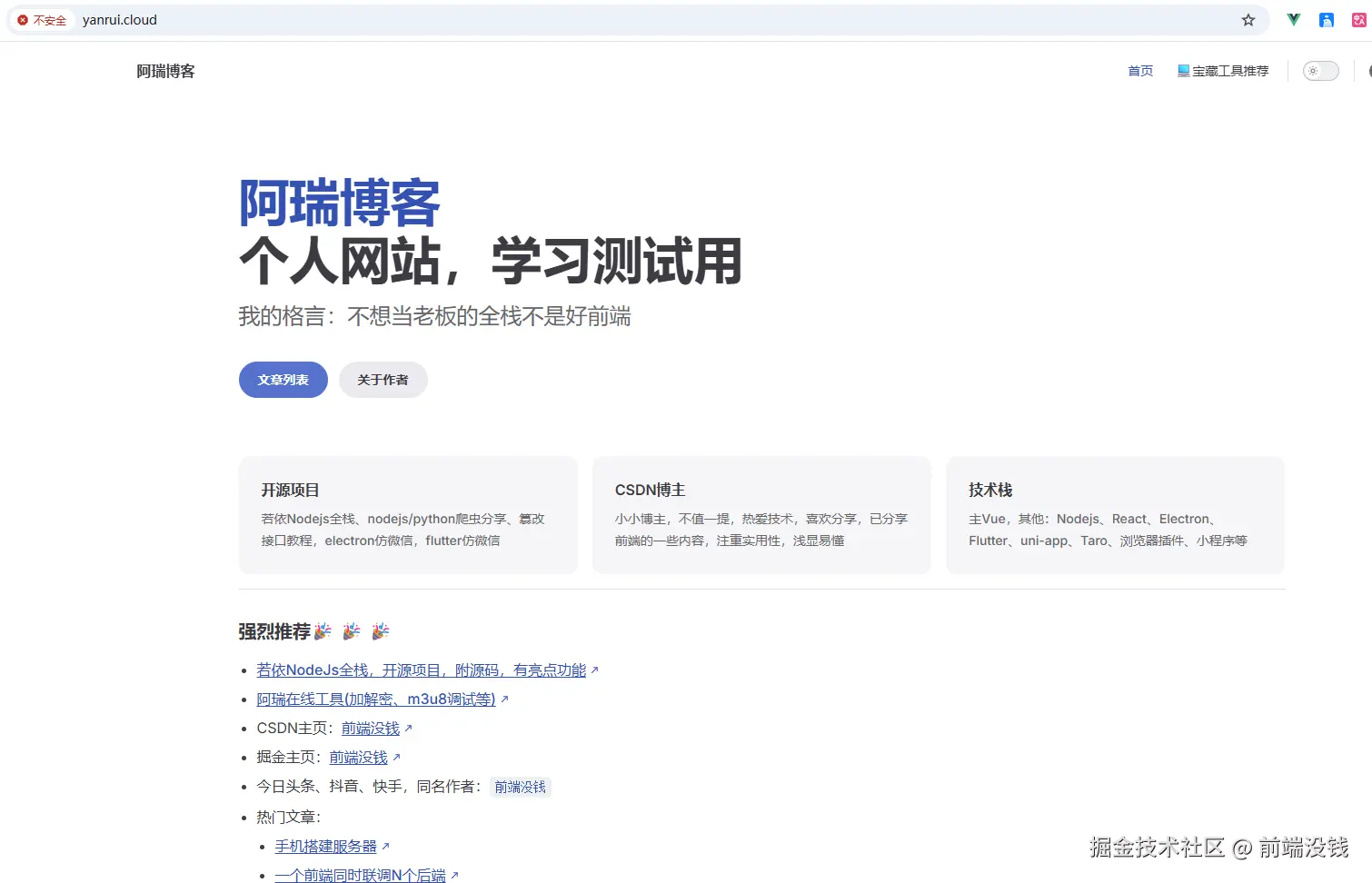Select the CSDN博主 feature card
1372x883 pixels.
(x=761, y=515)
